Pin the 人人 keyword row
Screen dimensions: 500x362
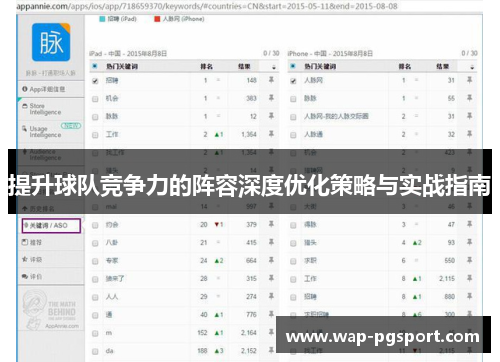pyautogui.click(x=271, y=296)
